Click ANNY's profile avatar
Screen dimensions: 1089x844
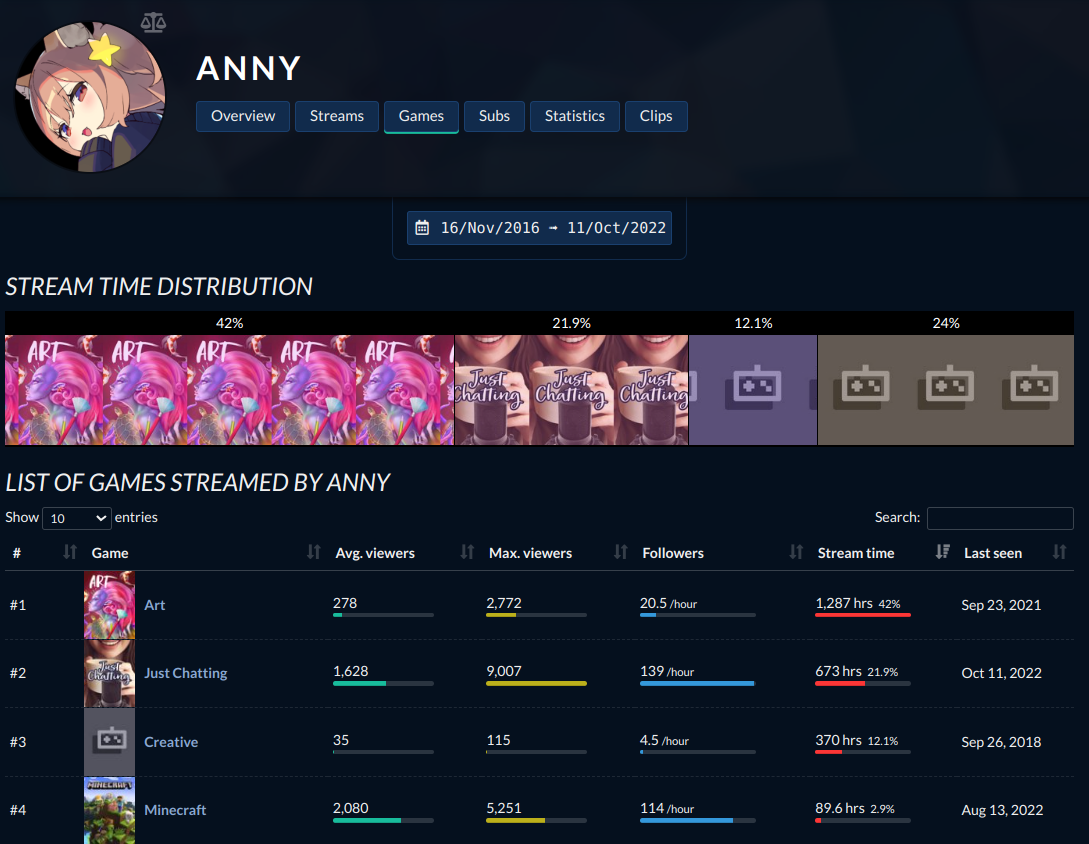(x=90, y=97)
